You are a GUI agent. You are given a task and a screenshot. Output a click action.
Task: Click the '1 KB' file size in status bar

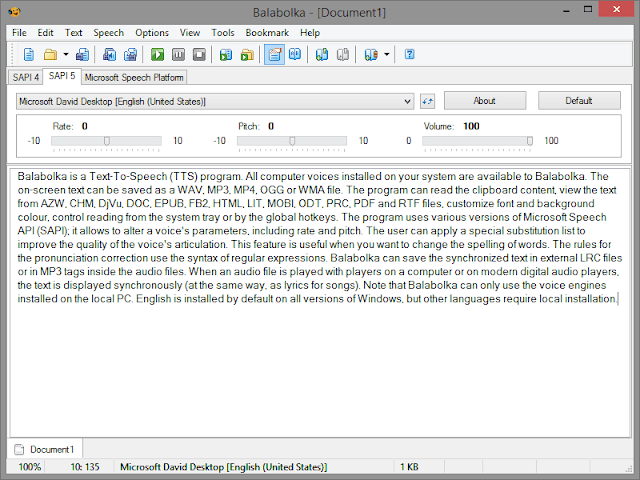coord(409,467)
